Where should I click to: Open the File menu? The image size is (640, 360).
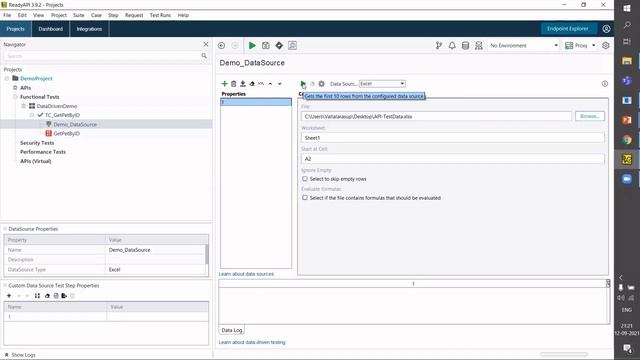click(x=7, y=15)
